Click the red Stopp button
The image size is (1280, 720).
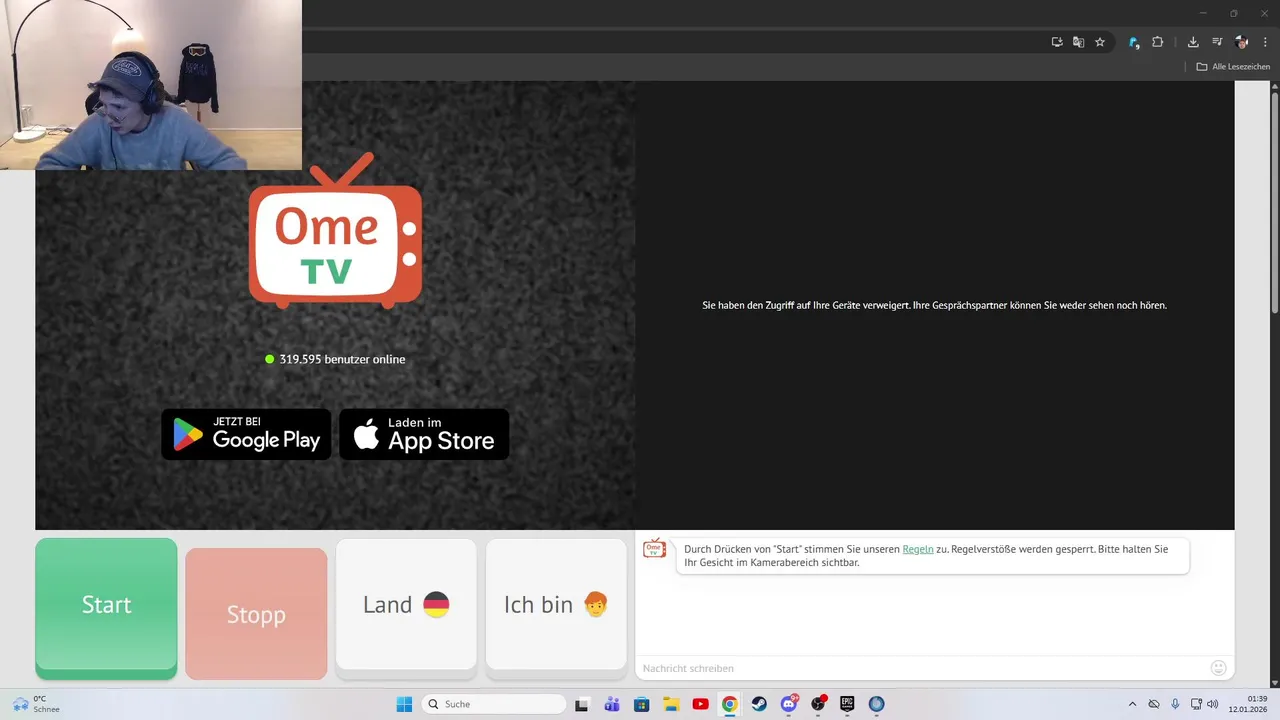point(256,614)
